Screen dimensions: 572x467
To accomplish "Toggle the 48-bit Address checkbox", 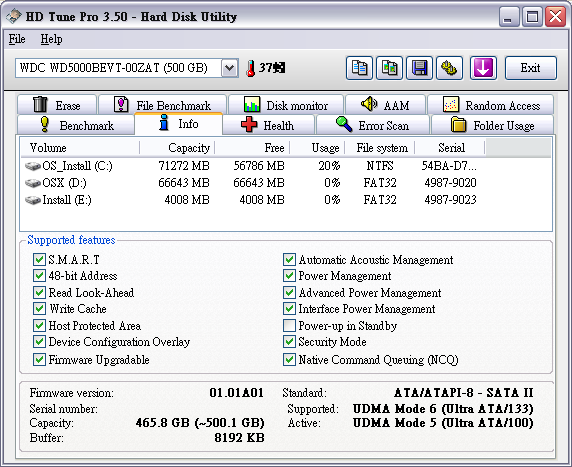I will tap(39, 275).
